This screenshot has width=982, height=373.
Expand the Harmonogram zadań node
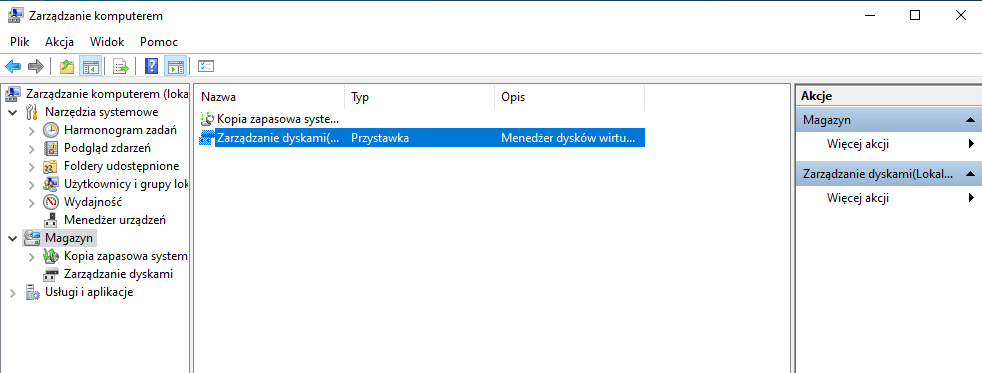(x=32, y=131)
